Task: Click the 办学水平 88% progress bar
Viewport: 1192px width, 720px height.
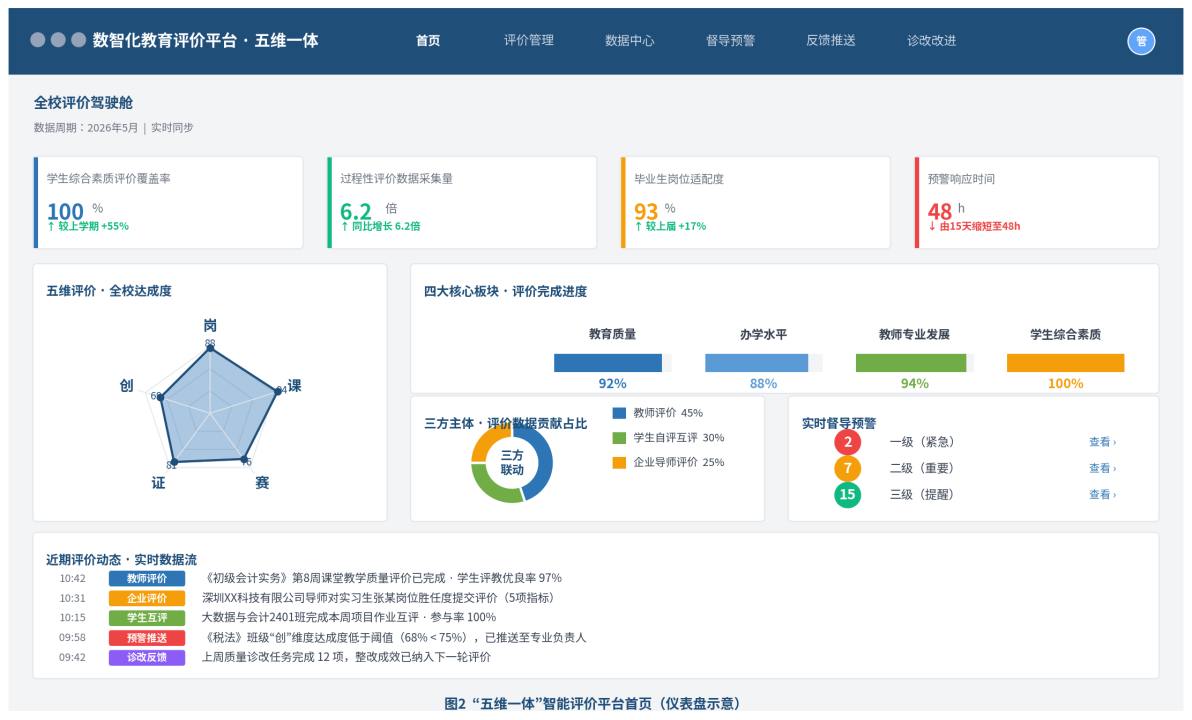Action: coord(763,363)
